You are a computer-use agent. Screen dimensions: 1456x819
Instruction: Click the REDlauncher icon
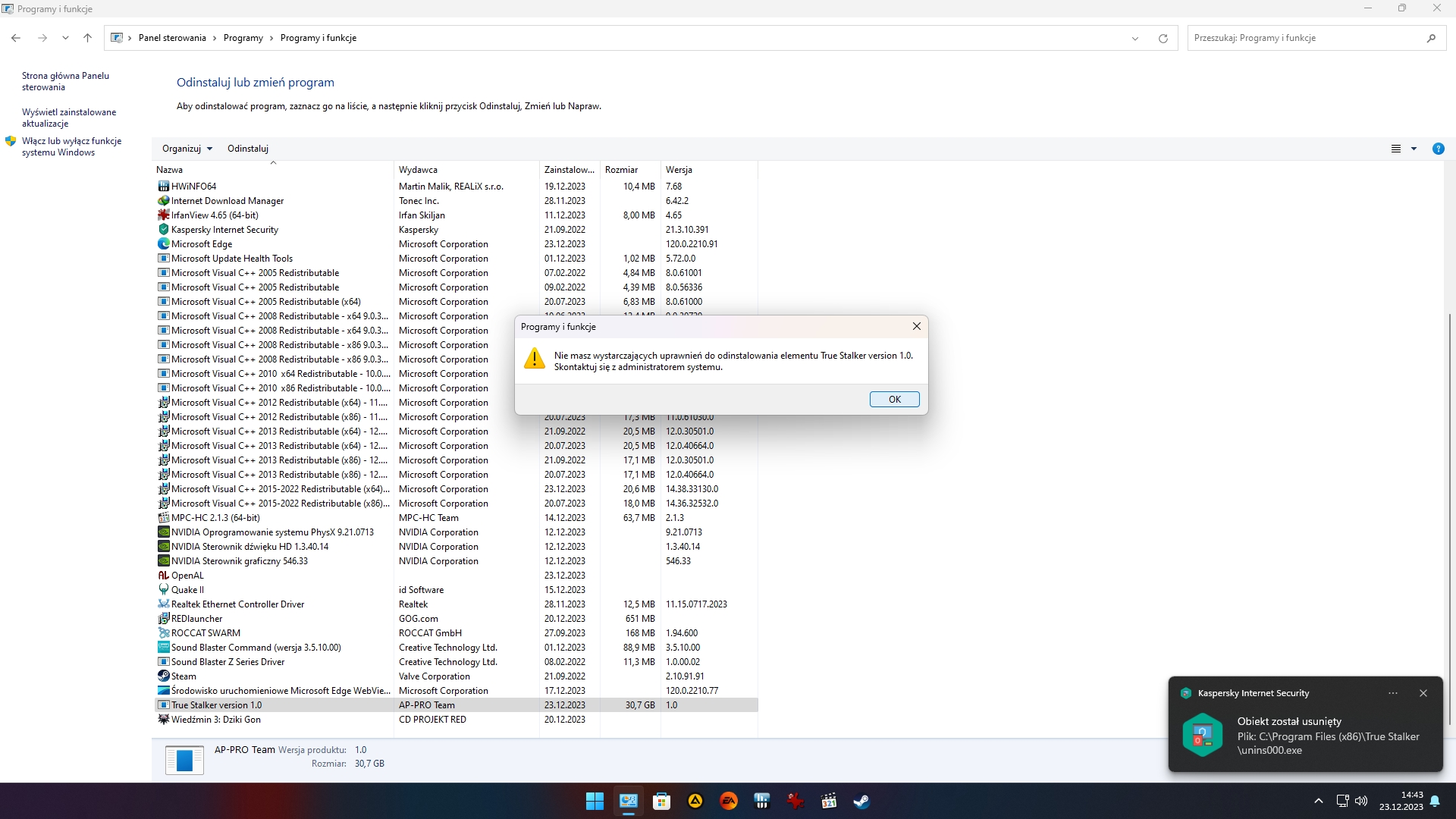[x=163, y=619]
